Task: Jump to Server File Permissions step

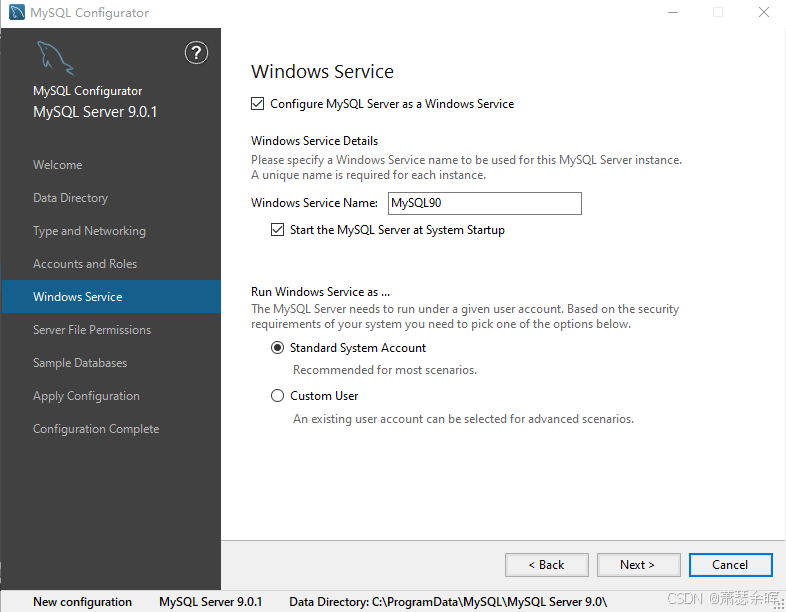Action: point(92,330)
